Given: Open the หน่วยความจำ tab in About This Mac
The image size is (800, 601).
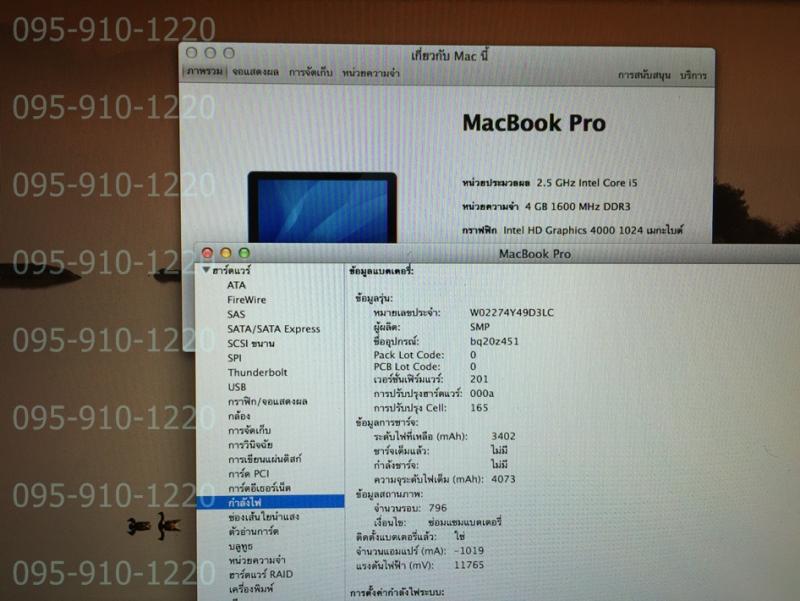Looking at the screenshot, I should tap(370, 73).
